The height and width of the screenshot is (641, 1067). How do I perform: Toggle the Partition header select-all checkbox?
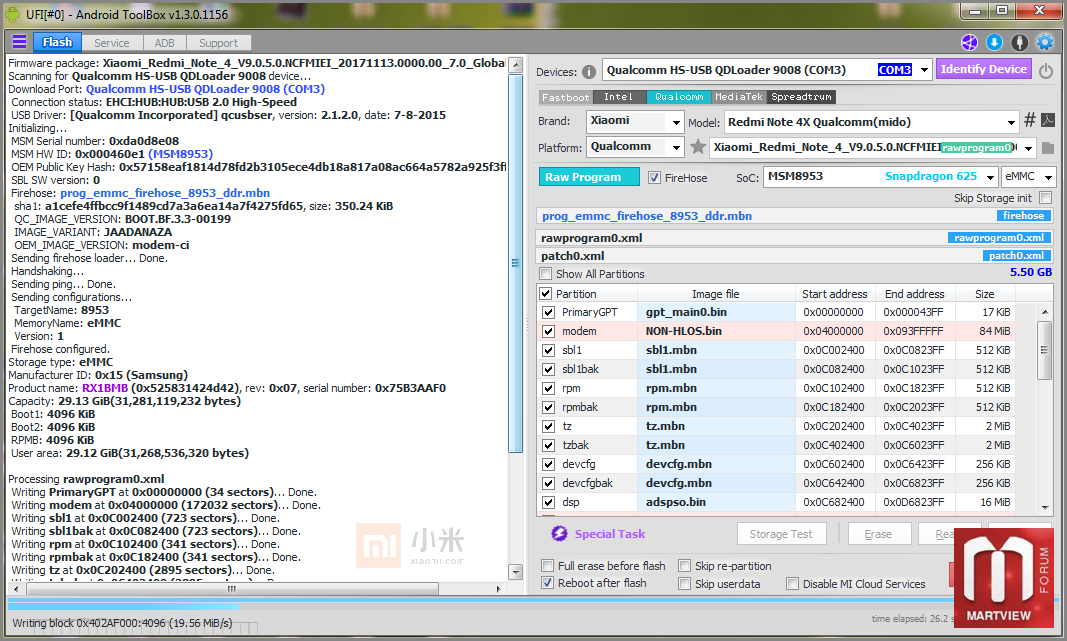(x=545, y=293)
